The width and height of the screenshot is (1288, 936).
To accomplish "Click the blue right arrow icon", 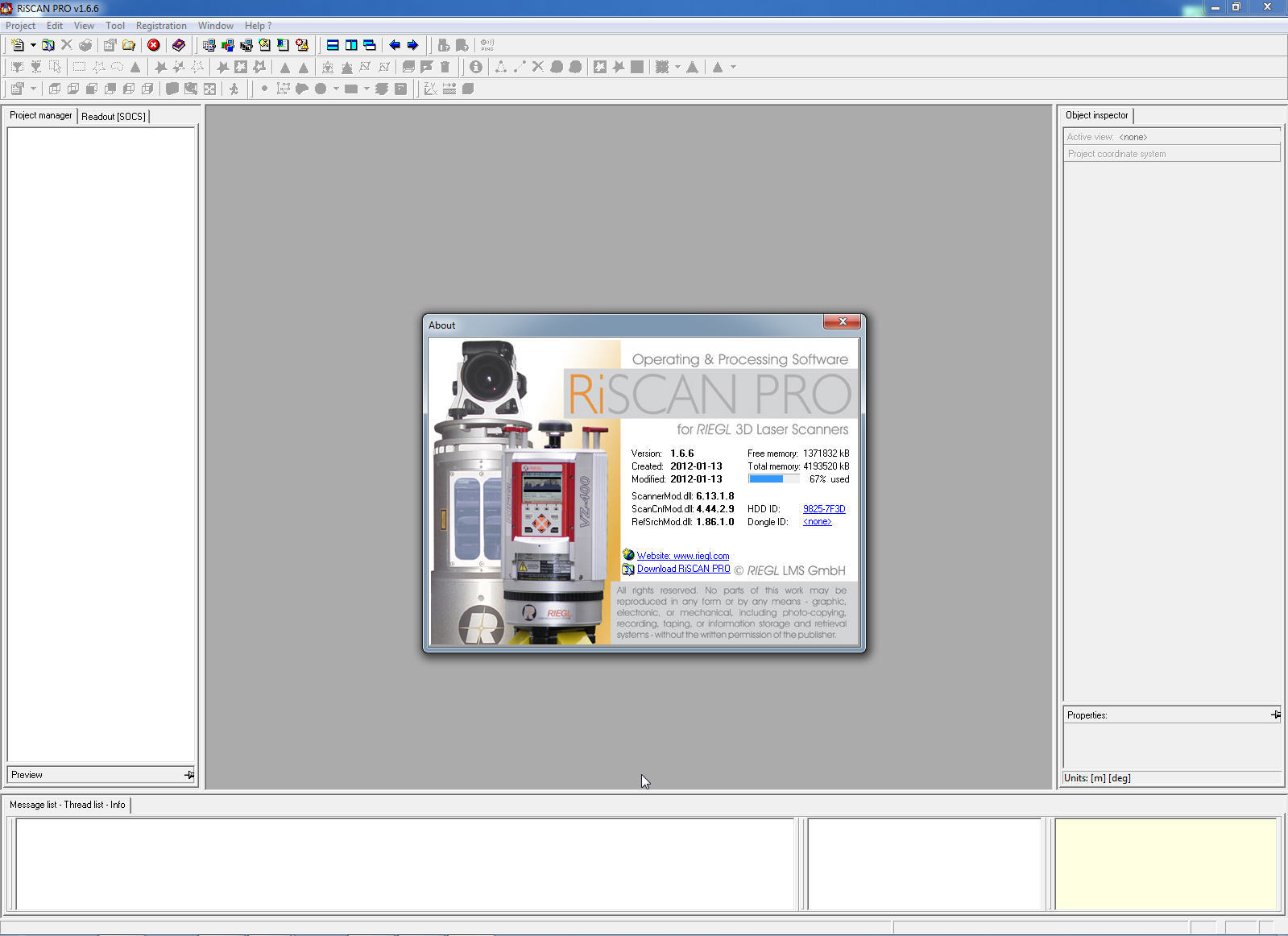I will [x=413, y=45].
